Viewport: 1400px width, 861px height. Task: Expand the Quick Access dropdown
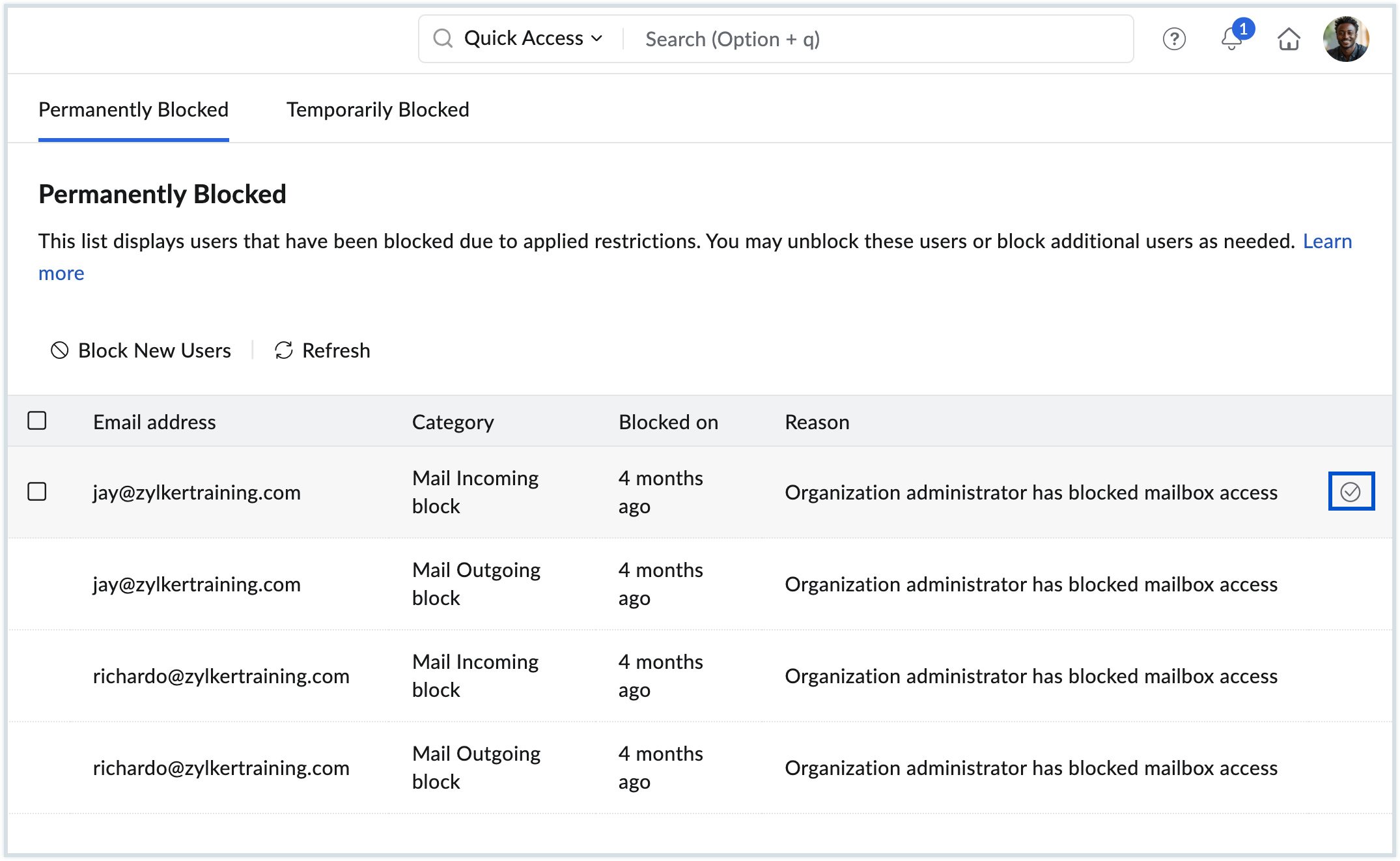click(524, 38)
